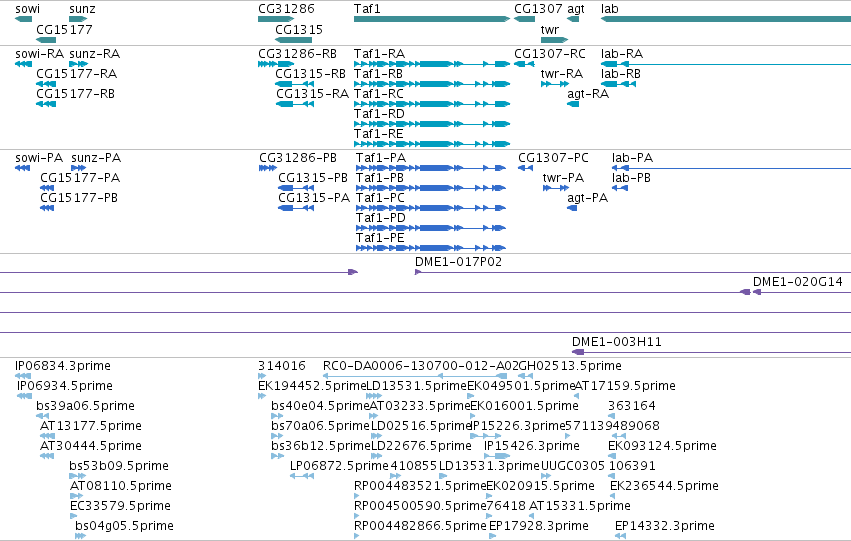
Task: Open protein CG15177-PA label
Action: tap(80, 178)
